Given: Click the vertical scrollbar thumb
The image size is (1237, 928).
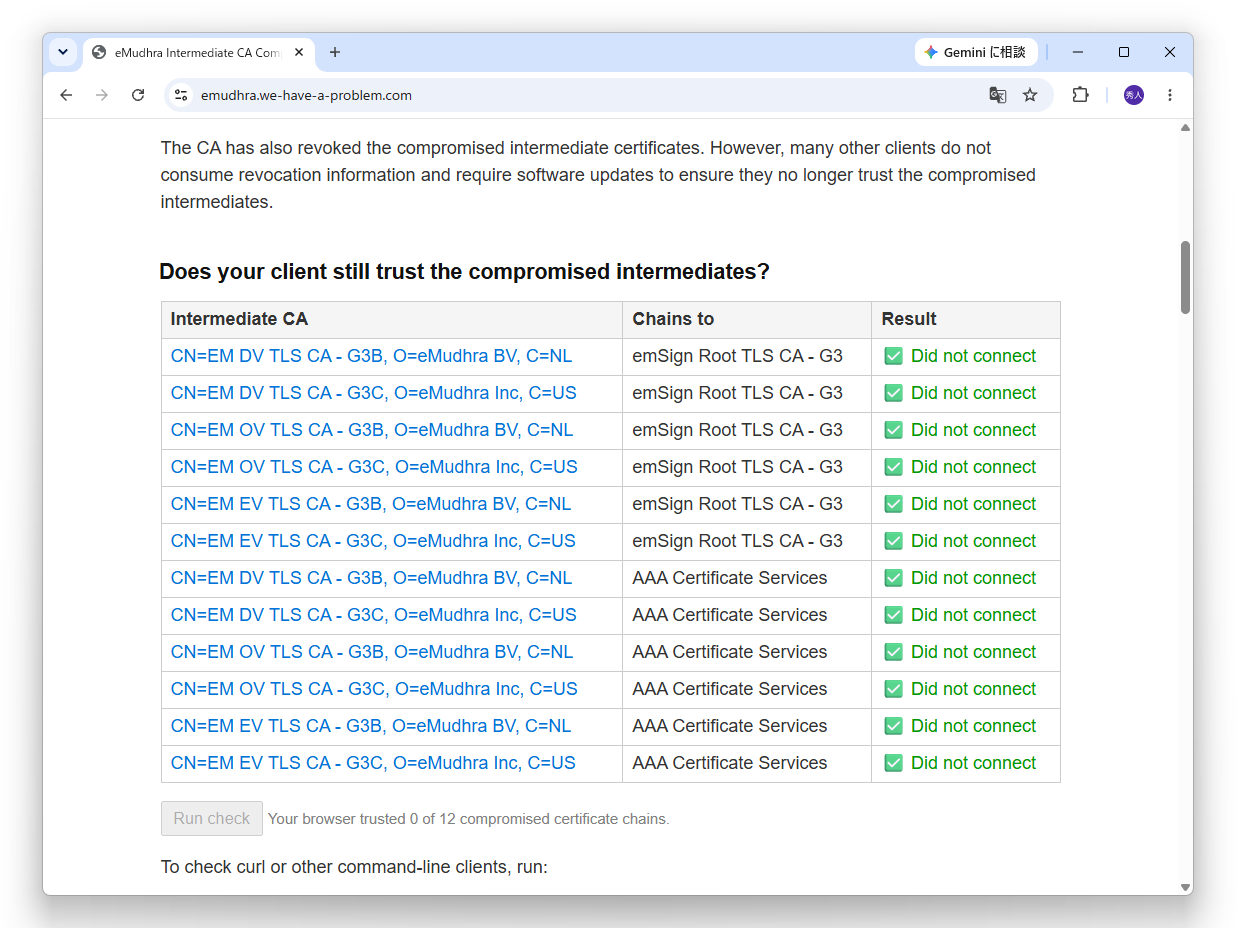Looking at the screenshot, I should click(1185, 277).
